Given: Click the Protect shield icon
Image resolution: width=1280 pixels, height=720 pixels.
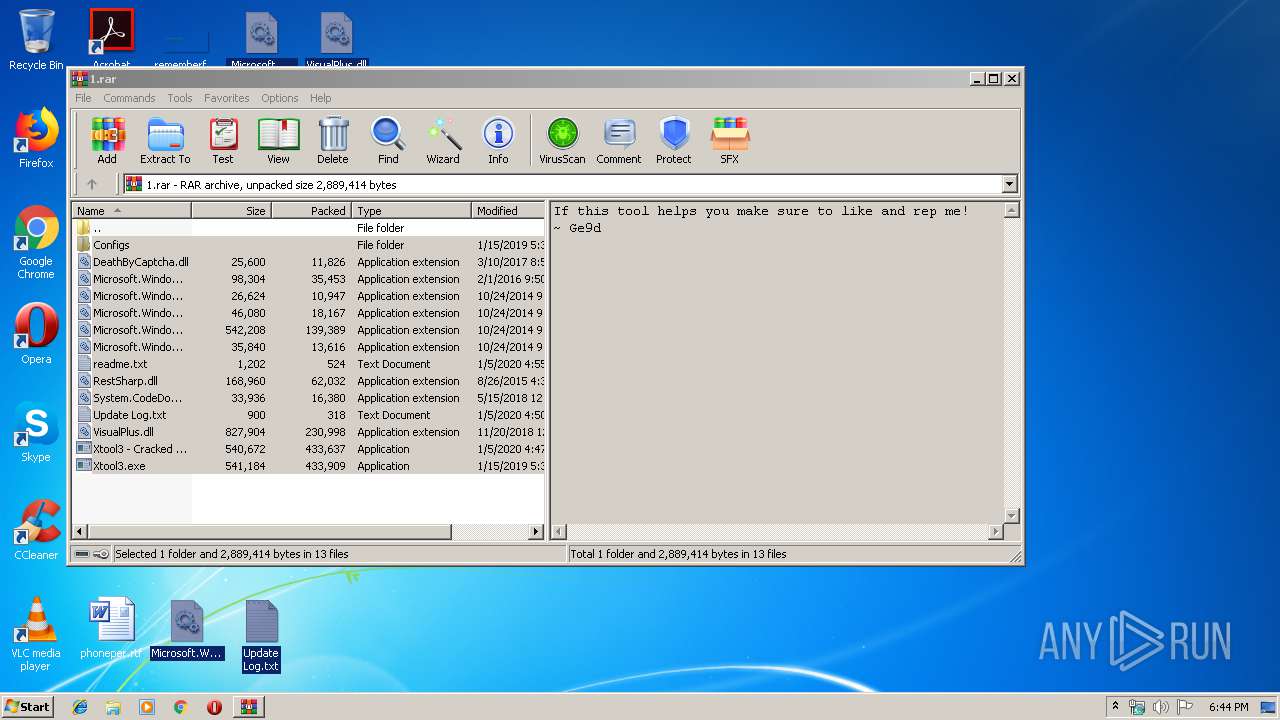Looking at the screenshot, I should 674,141.
